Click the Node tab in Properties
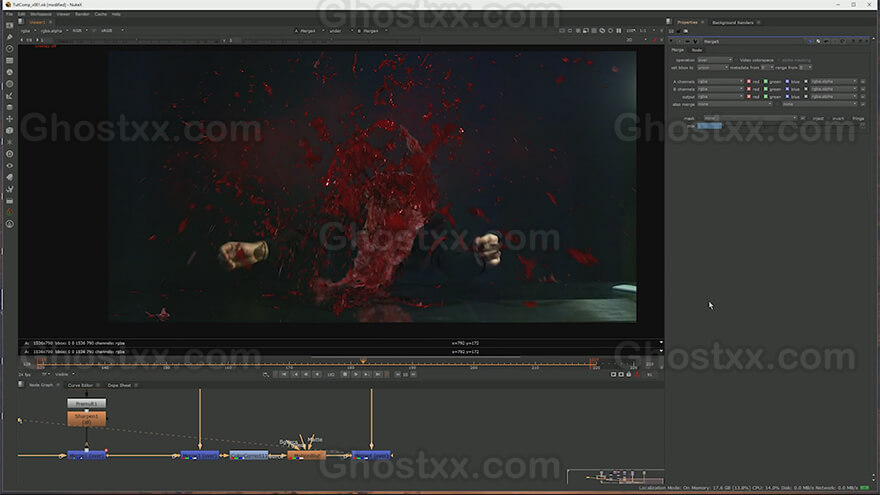This screenshot has height=495, width=880. pos(696,50)
